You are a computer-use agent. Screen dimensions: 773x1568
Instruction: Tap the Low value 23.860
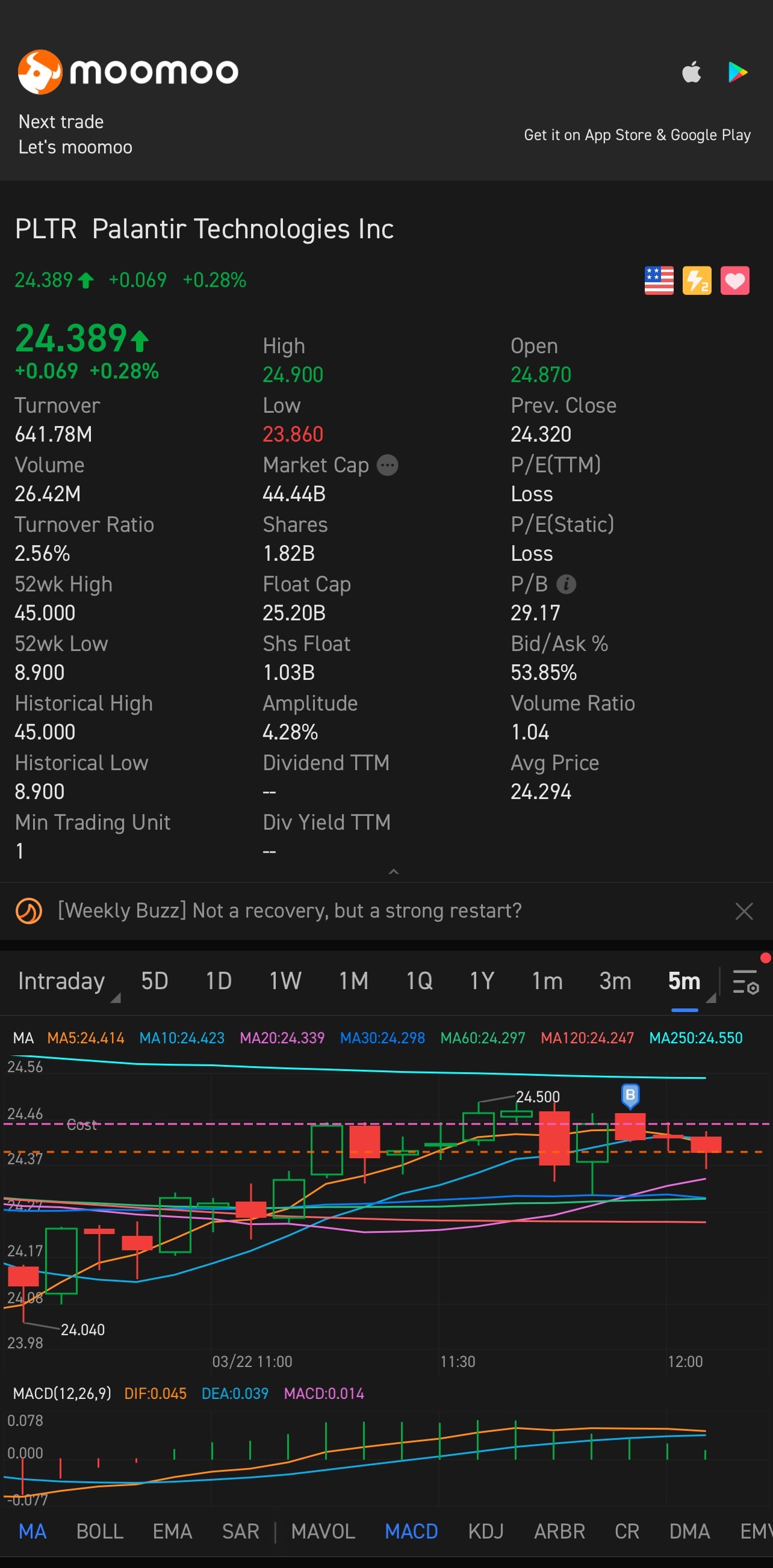[x=293, y=434]
